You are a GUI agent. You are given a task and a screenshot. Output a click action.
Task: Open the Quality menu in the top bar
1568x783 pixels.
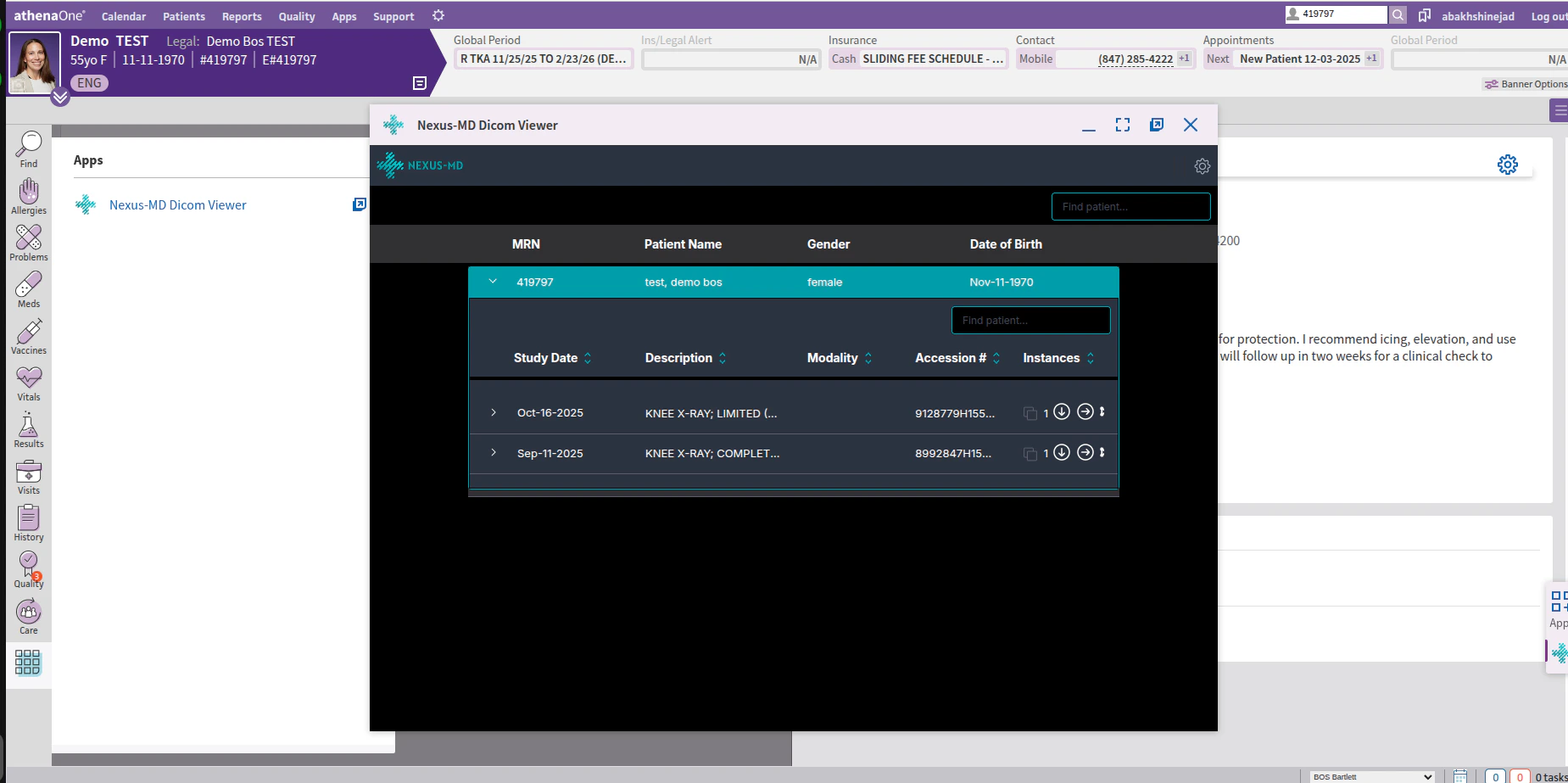[x=297, y=16]
